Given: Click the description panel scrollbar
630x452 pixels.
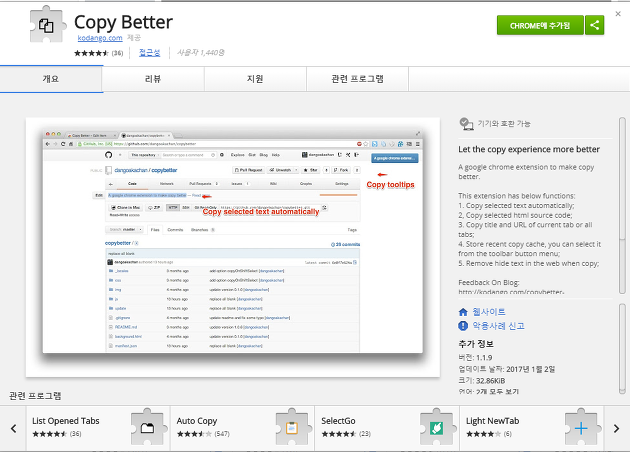Looking at the screenshot, I should [622, 205].
